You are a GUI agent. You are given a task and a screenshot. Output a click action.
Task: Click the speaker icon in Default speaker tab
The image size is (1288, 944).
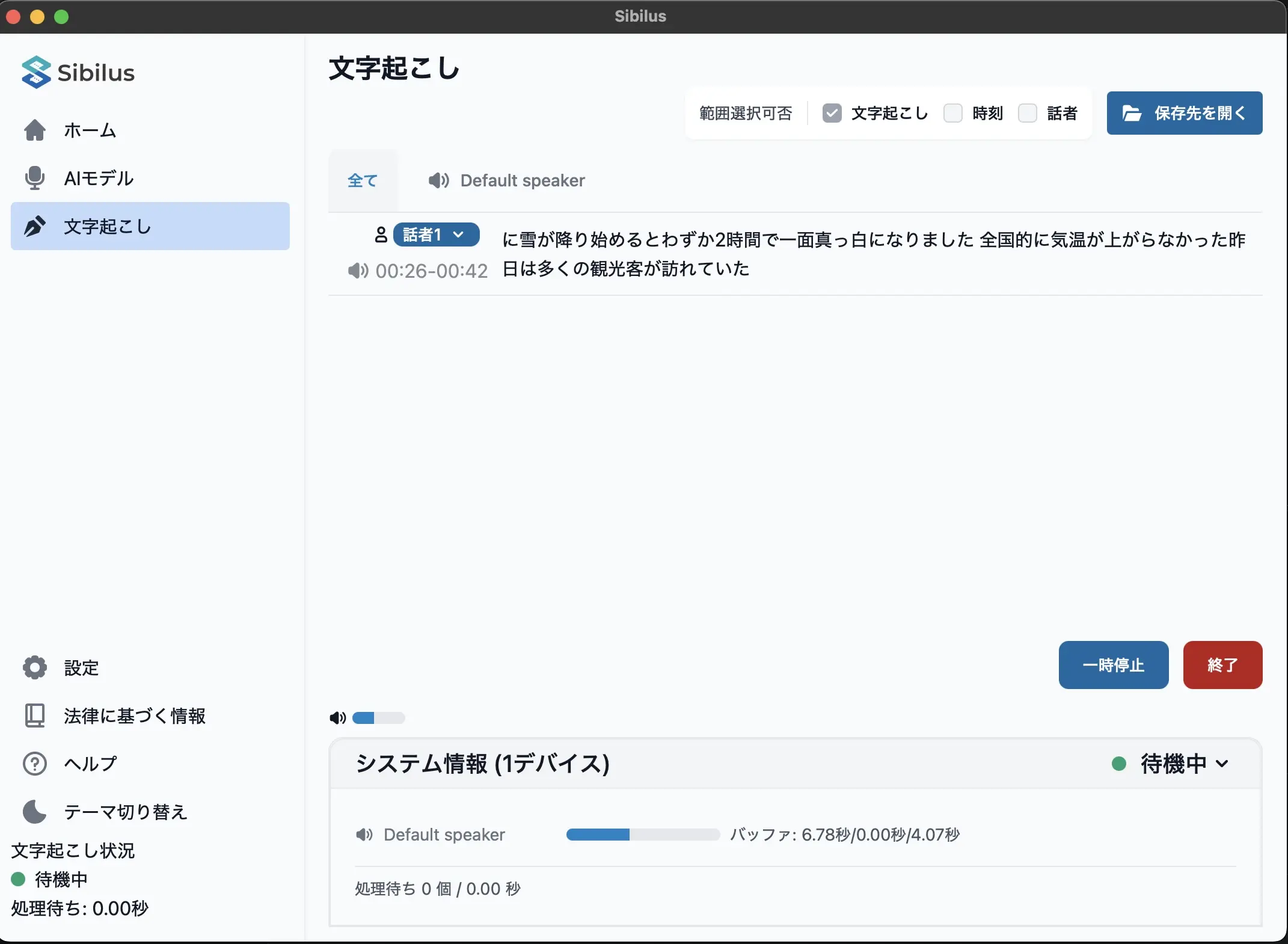(x=439, y=180)
